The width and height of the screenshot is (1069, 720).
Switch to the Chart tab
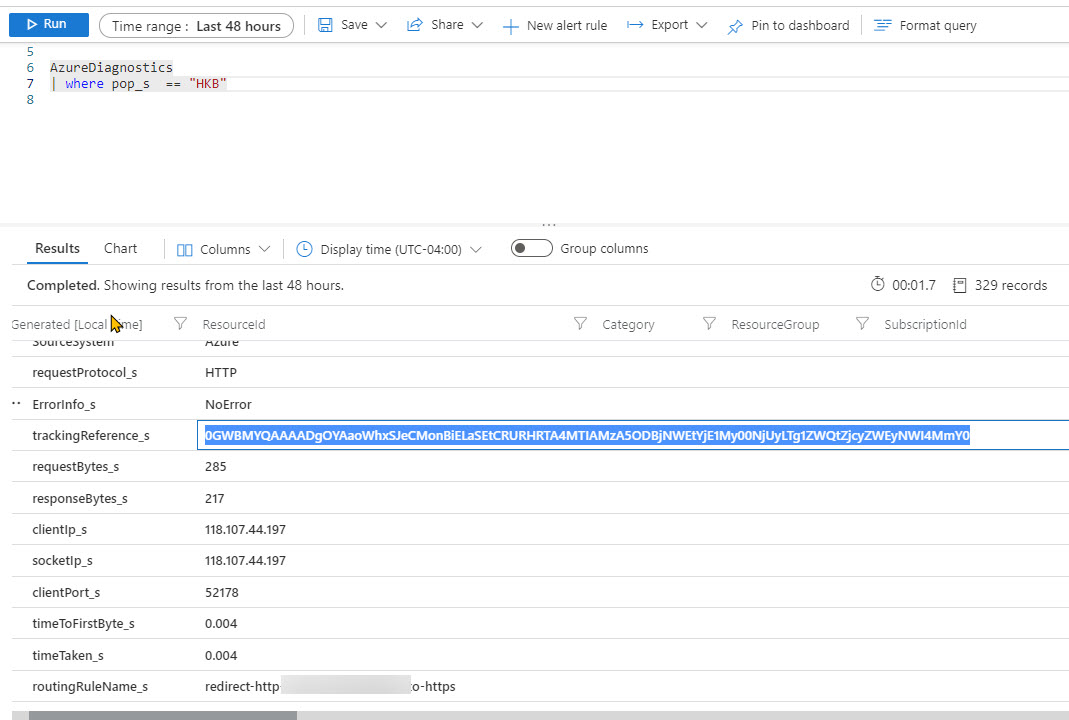click(x=120, y=247)
